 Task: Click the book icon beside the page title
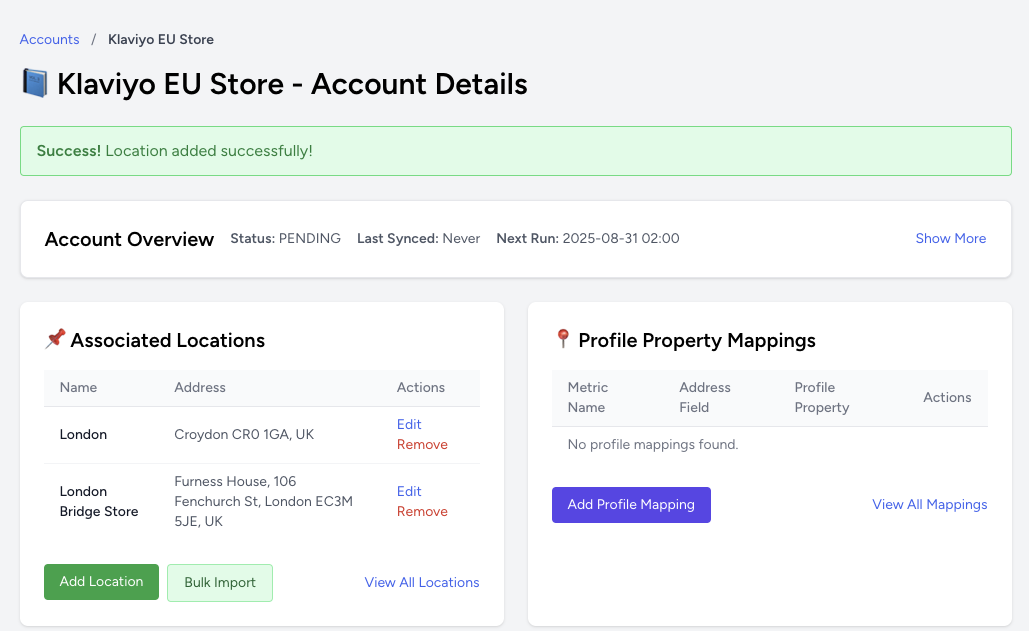[x=35, y=83]
